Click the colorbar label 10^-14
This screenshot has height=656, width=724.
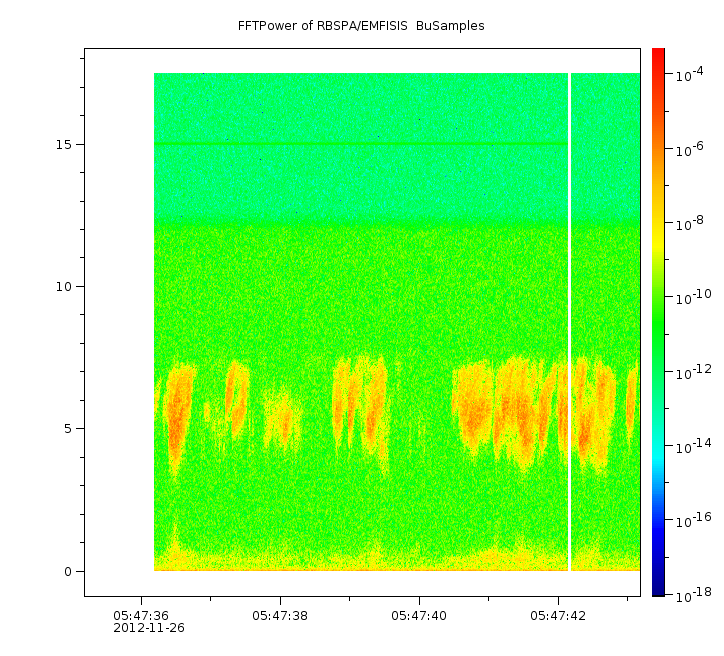694,445
